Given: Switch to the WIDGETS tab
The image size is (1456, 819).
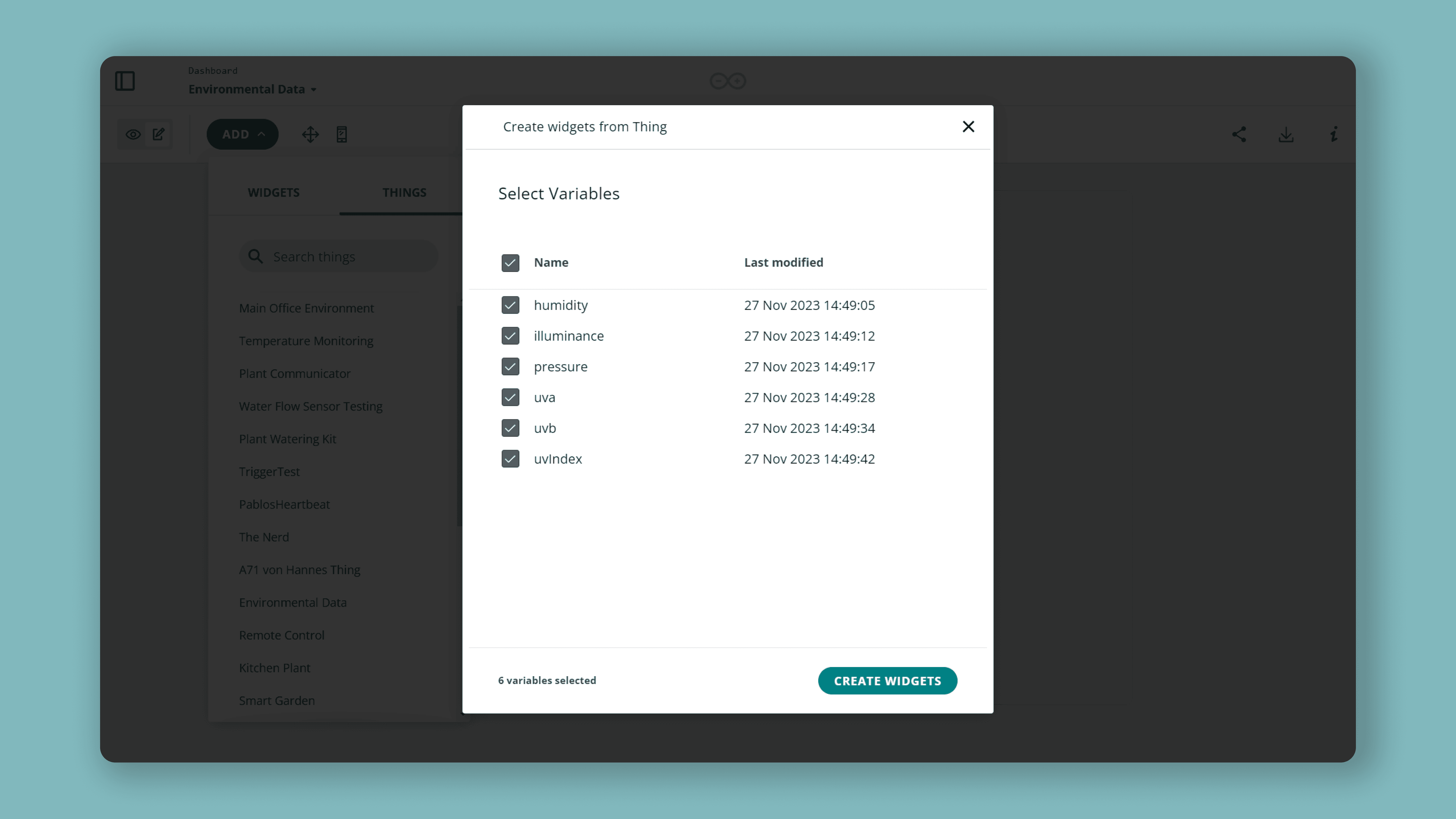Looking at the screenshot, I should [x=274, y=193].
